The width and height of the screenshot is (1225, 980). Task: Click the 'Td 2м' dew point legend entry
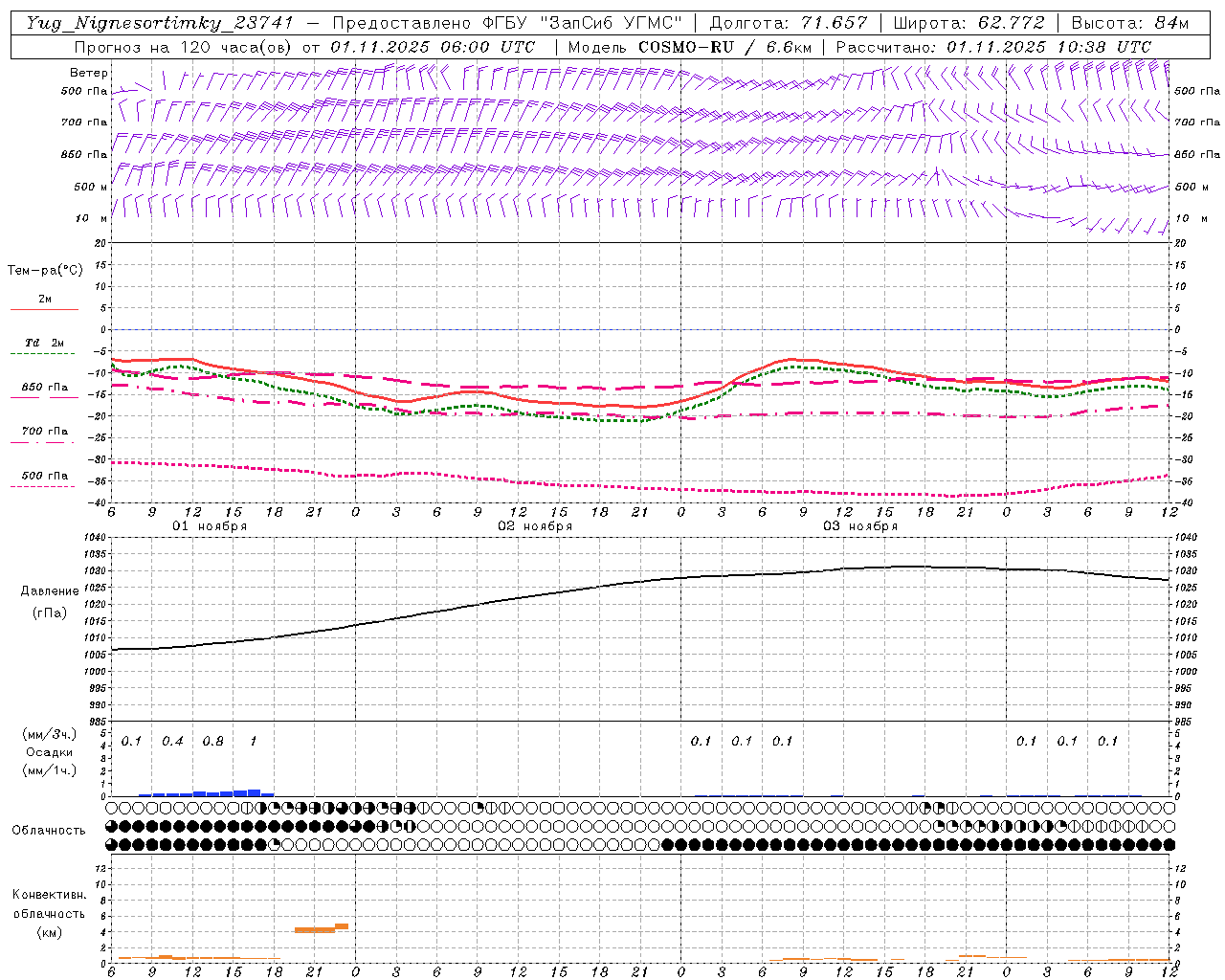click(x=45, y=343)
